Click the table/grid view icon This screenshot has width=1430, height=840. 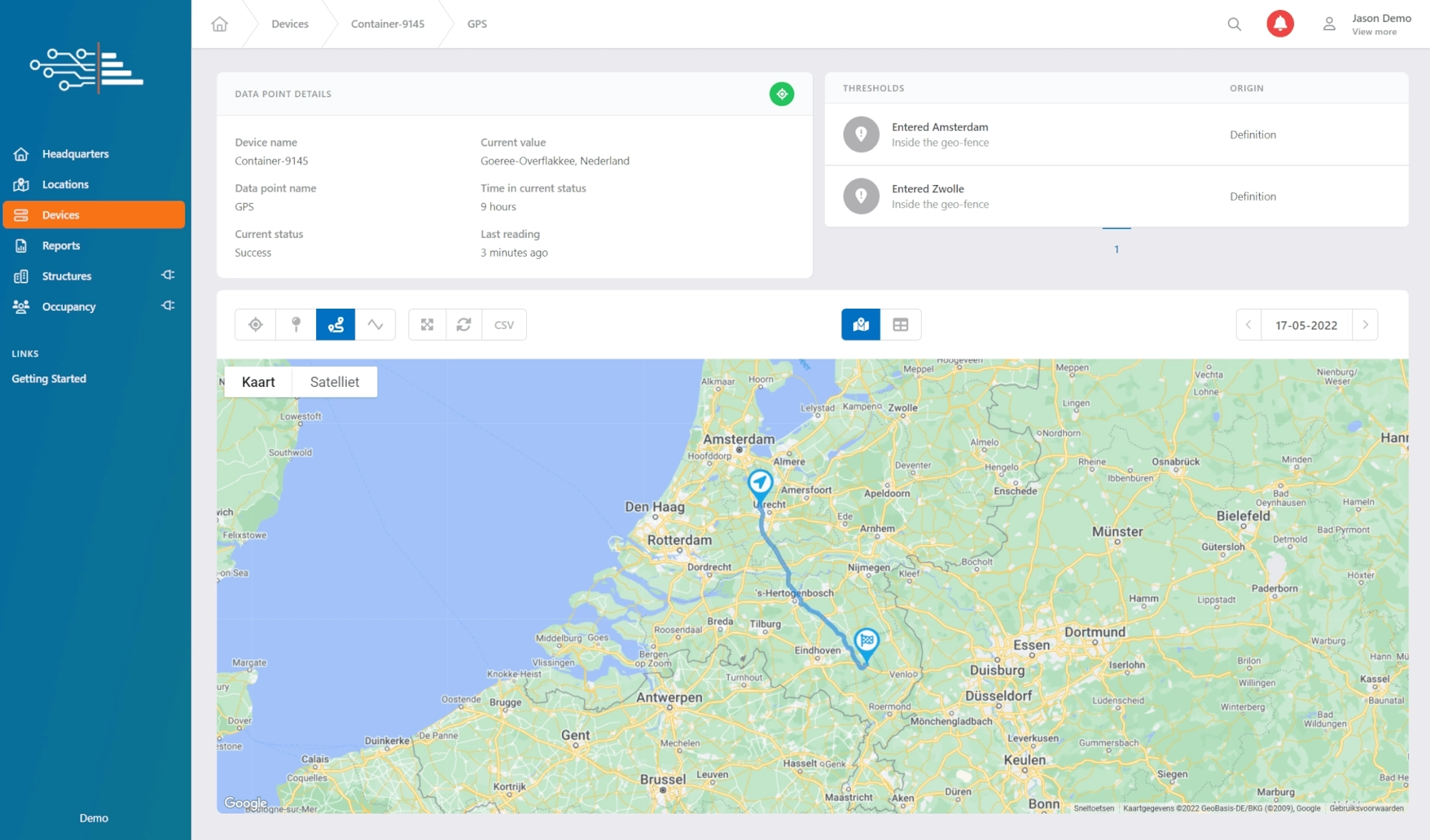(x=900, y=324)
